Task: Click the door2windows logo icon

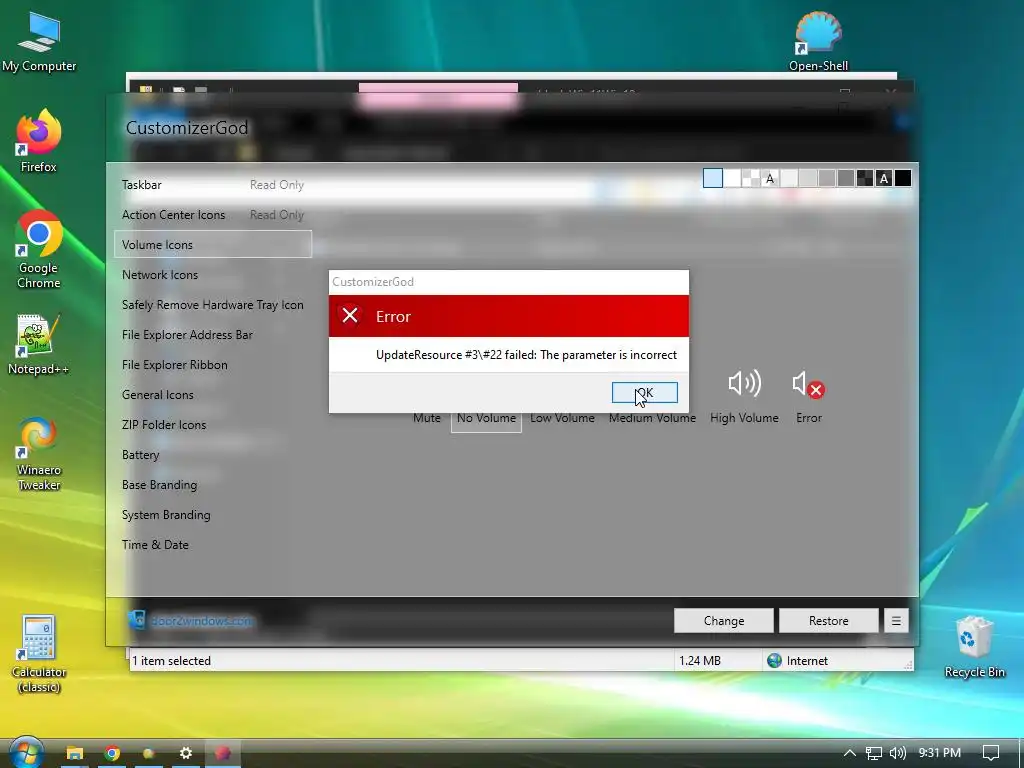Action: click(x=136, y=620)
